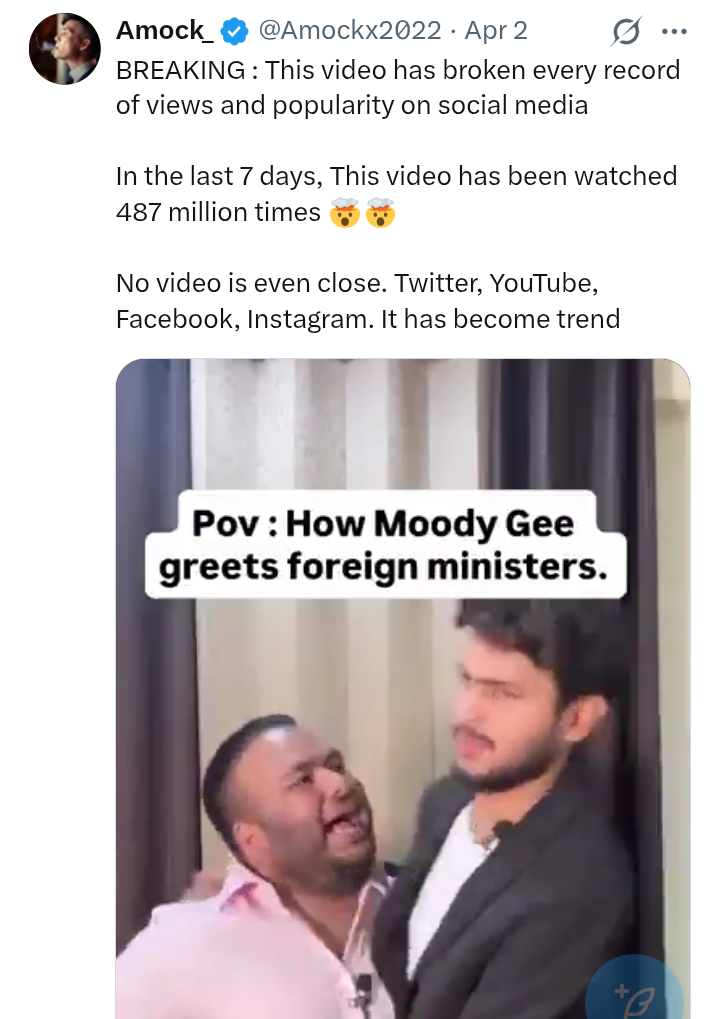Open the post via Apr 2 timestamp
The image size is (719, 1019).
(x=495, y=31)
